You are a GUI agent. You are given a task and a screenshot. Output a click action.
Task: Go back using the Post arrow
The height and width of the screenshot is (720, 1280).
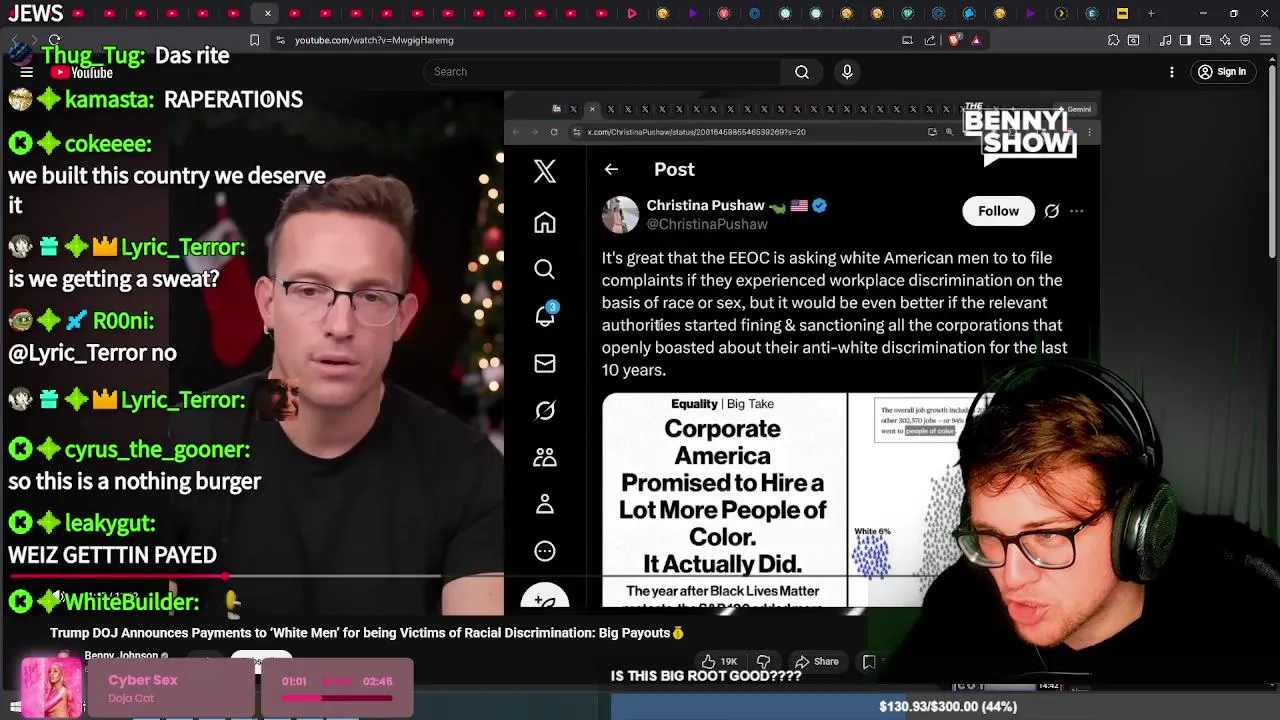[611, 170]
